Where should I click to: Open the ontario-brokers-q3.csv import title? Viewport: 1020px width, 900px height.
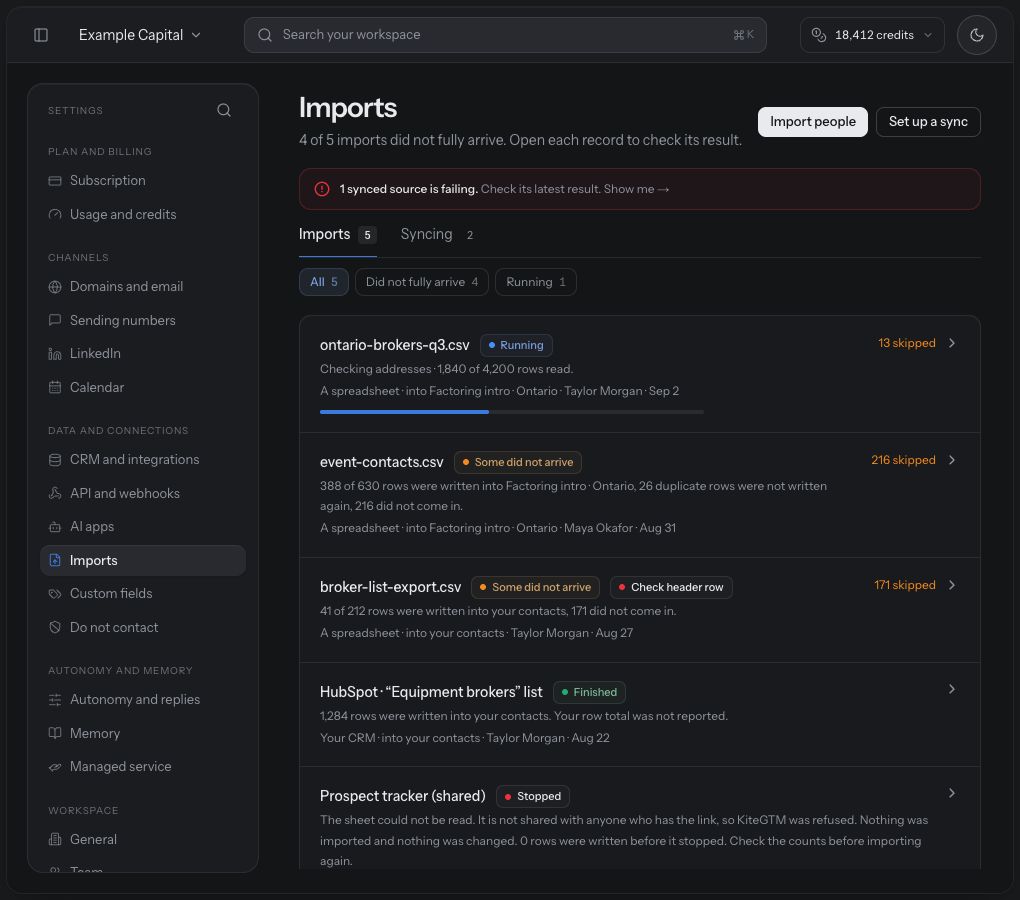click(394, 345)
